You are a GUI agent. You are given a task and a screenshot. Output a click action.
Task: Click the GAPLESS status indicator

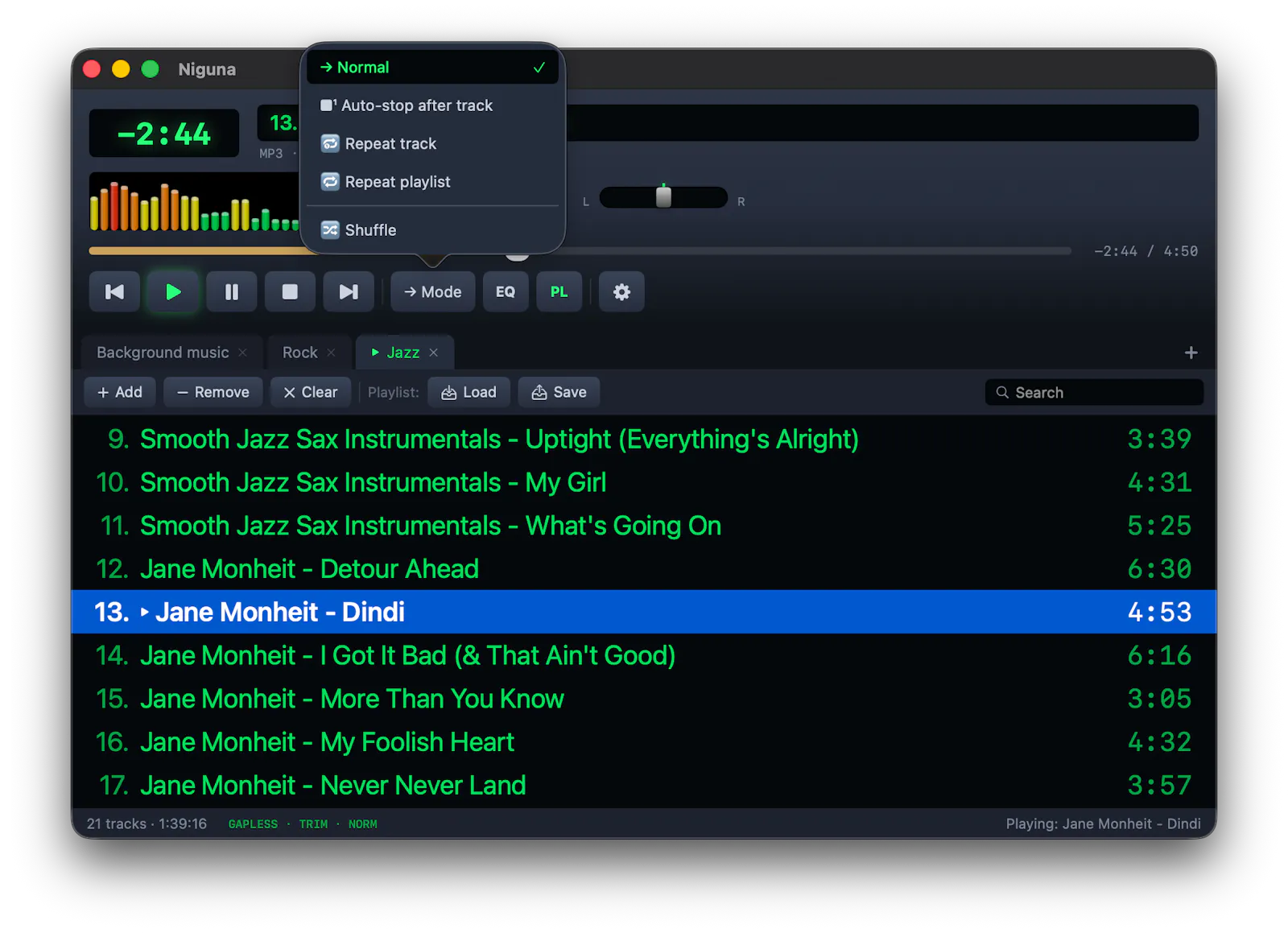(253, 824)
